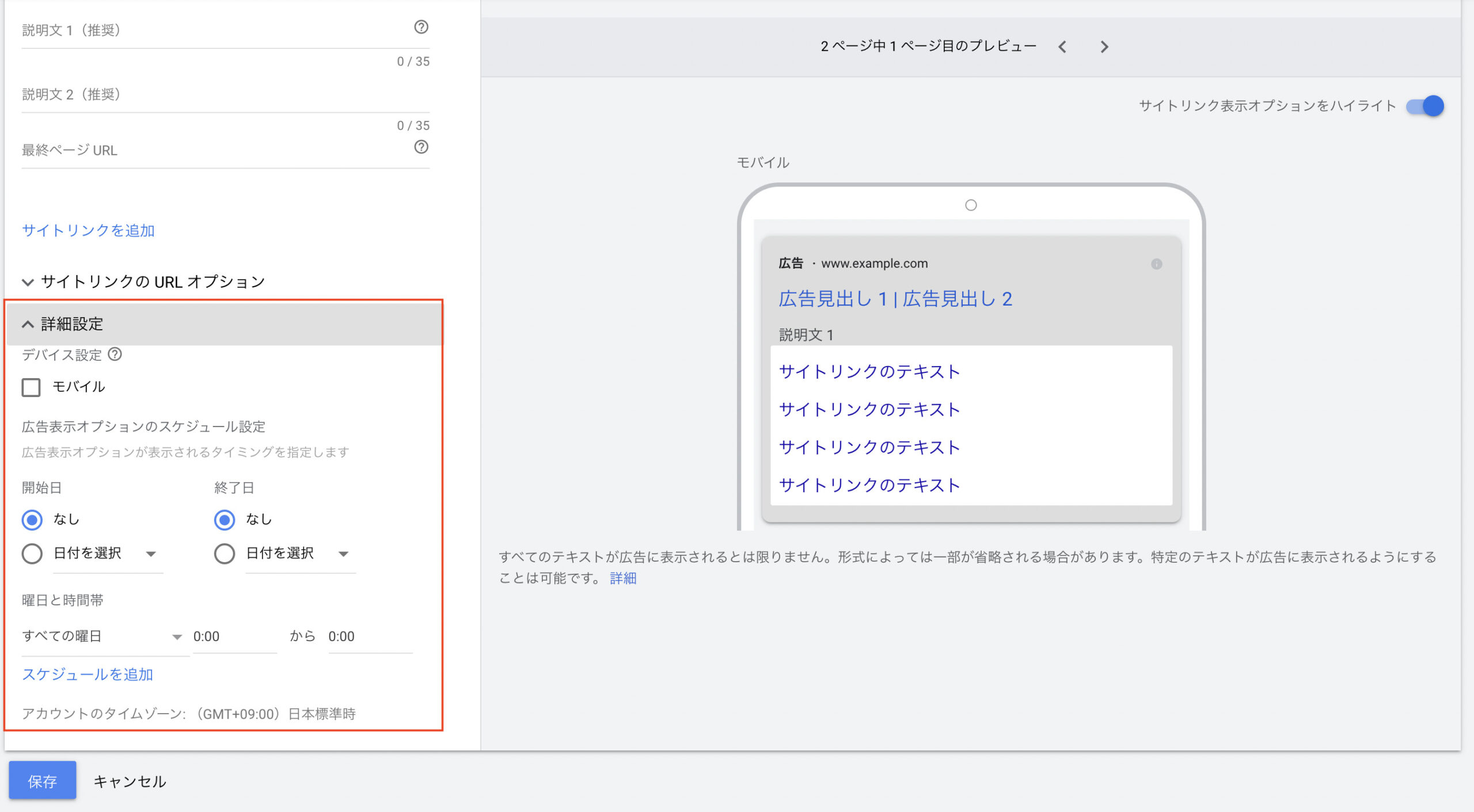The height and width of the screenshot is (812, 1474).
Task: Go to next preview page arrow
Action: pyautogui.click(x=1104, y=47)
